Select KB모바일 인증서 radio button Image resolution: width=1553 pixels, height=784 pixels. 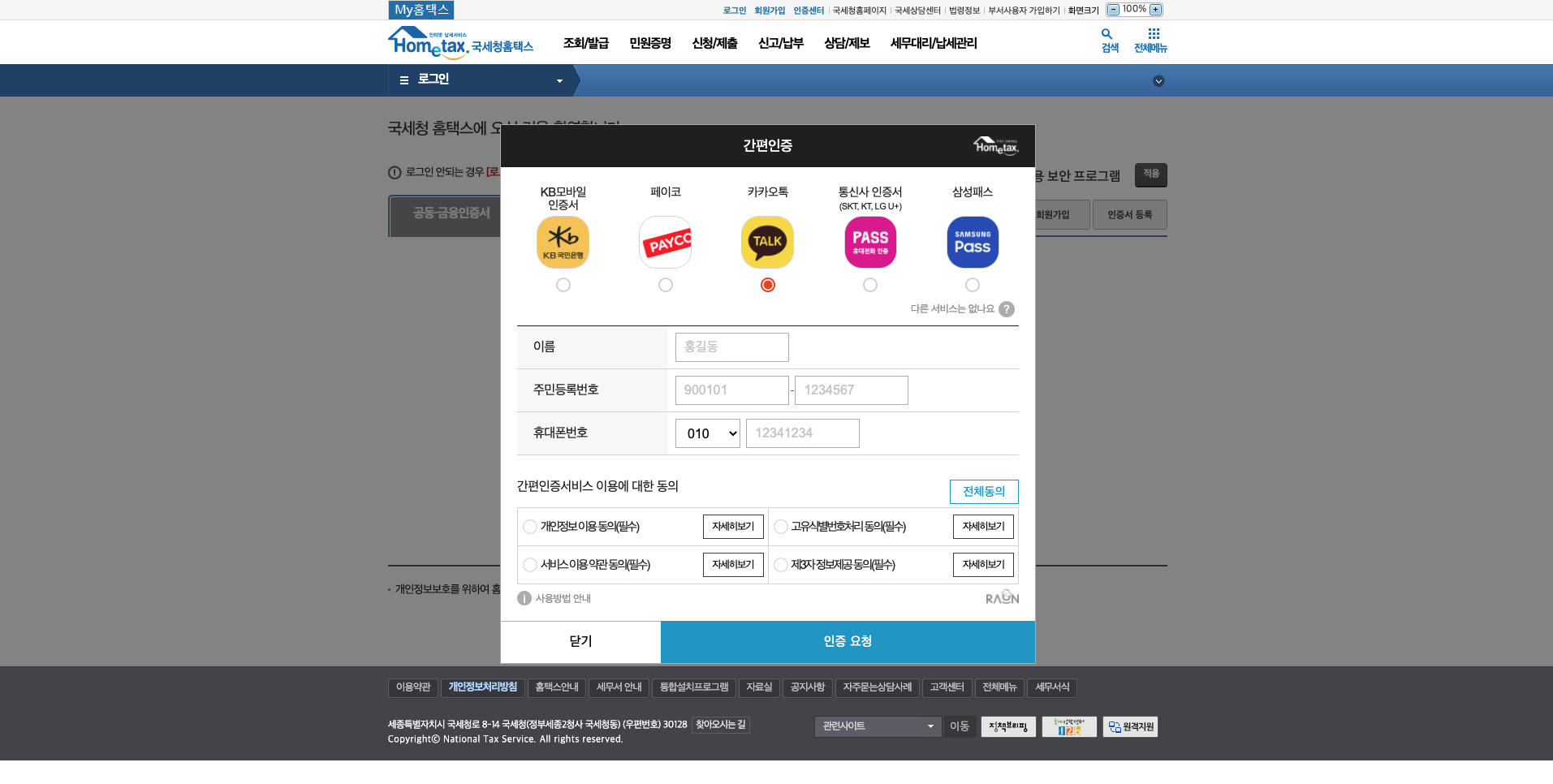pyautogui.click(x=563, y=285)
